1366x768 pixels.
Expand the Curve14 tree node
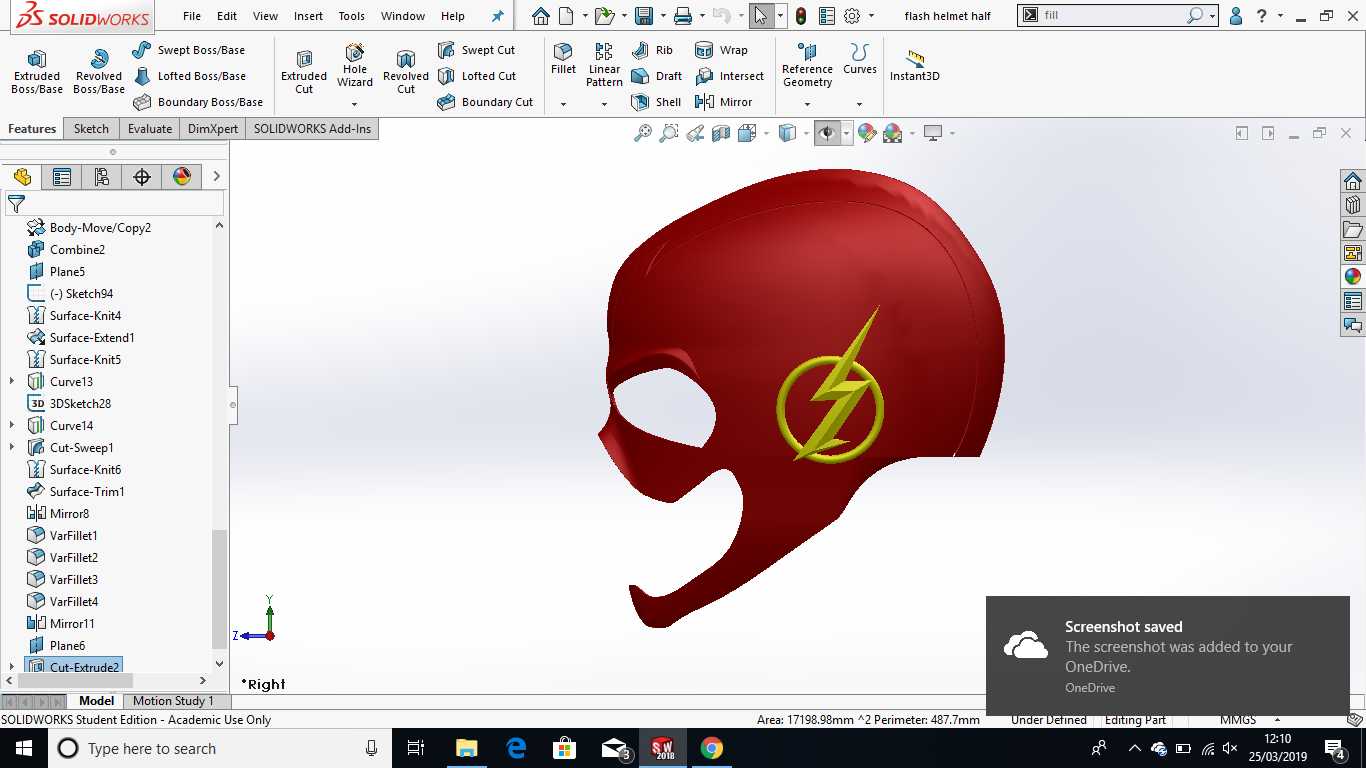12,426
